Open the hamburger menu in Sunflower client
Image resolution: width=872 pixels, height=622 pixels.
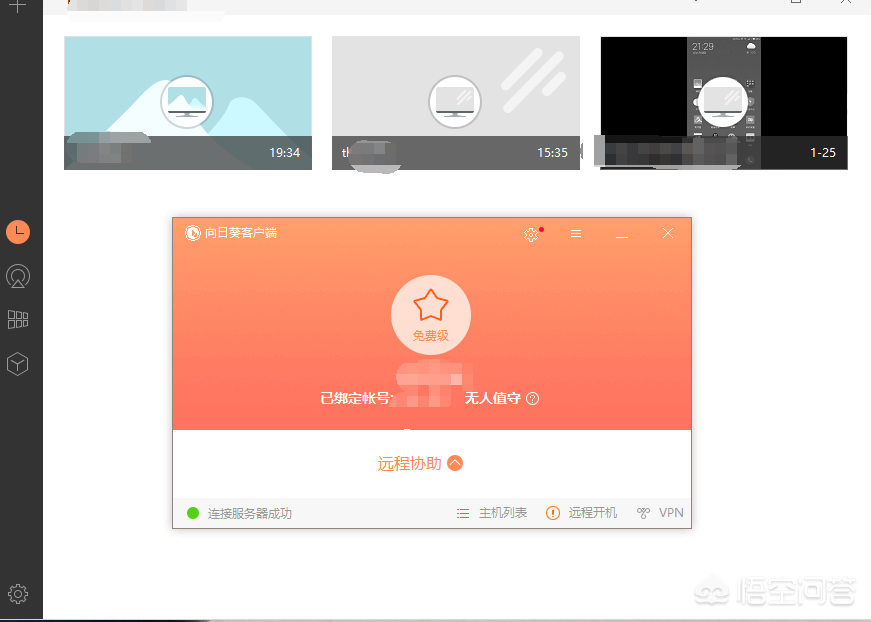pos(576,234)
